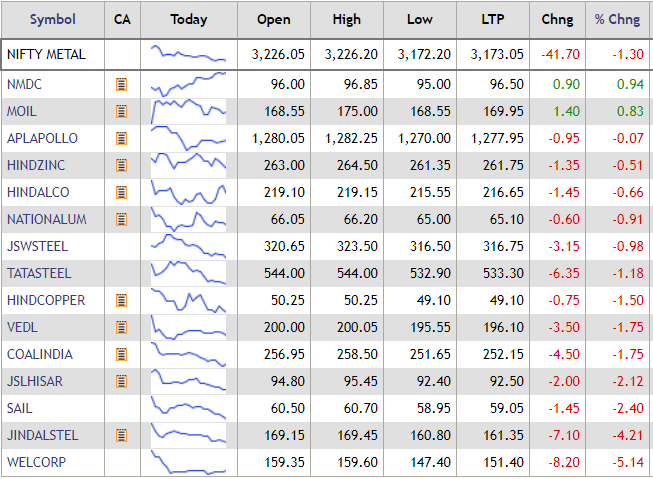Image resolution: width=653 pixels, height=479 pixels.
Task: Click HINDZINC corporate action icon
Action: point(122,166)
